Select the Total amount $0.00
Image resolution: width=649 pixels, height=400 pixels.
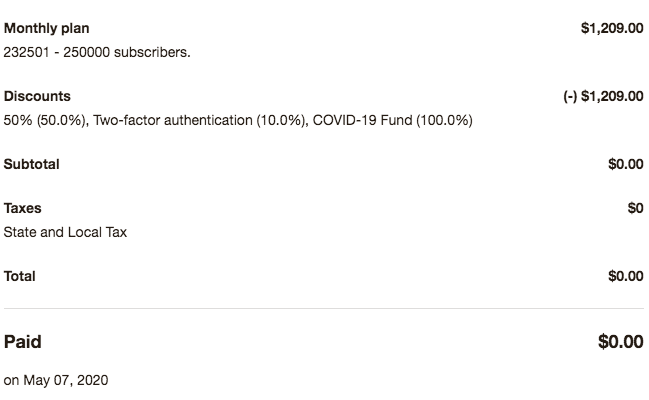[x=626, y=276]
